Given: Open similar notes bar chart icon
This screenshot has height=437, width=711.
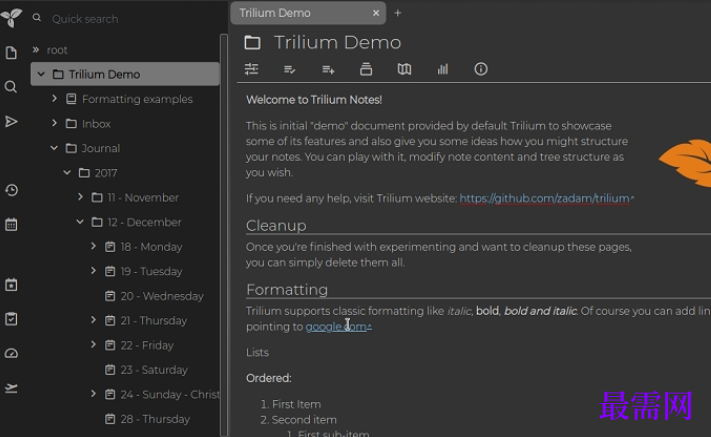Looking at the screenshot, I should coord(443,69).
